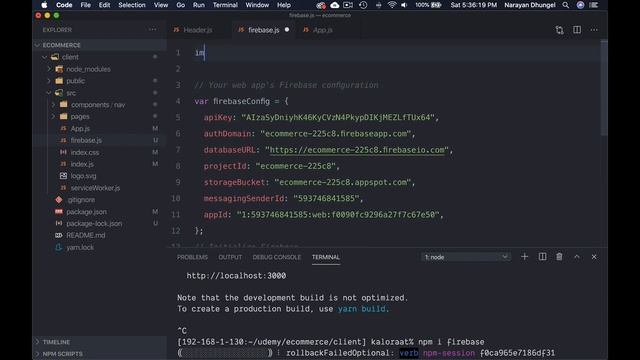Open yarn.lock file
This screenshot has height=360, width=640.
coord(80,247)
